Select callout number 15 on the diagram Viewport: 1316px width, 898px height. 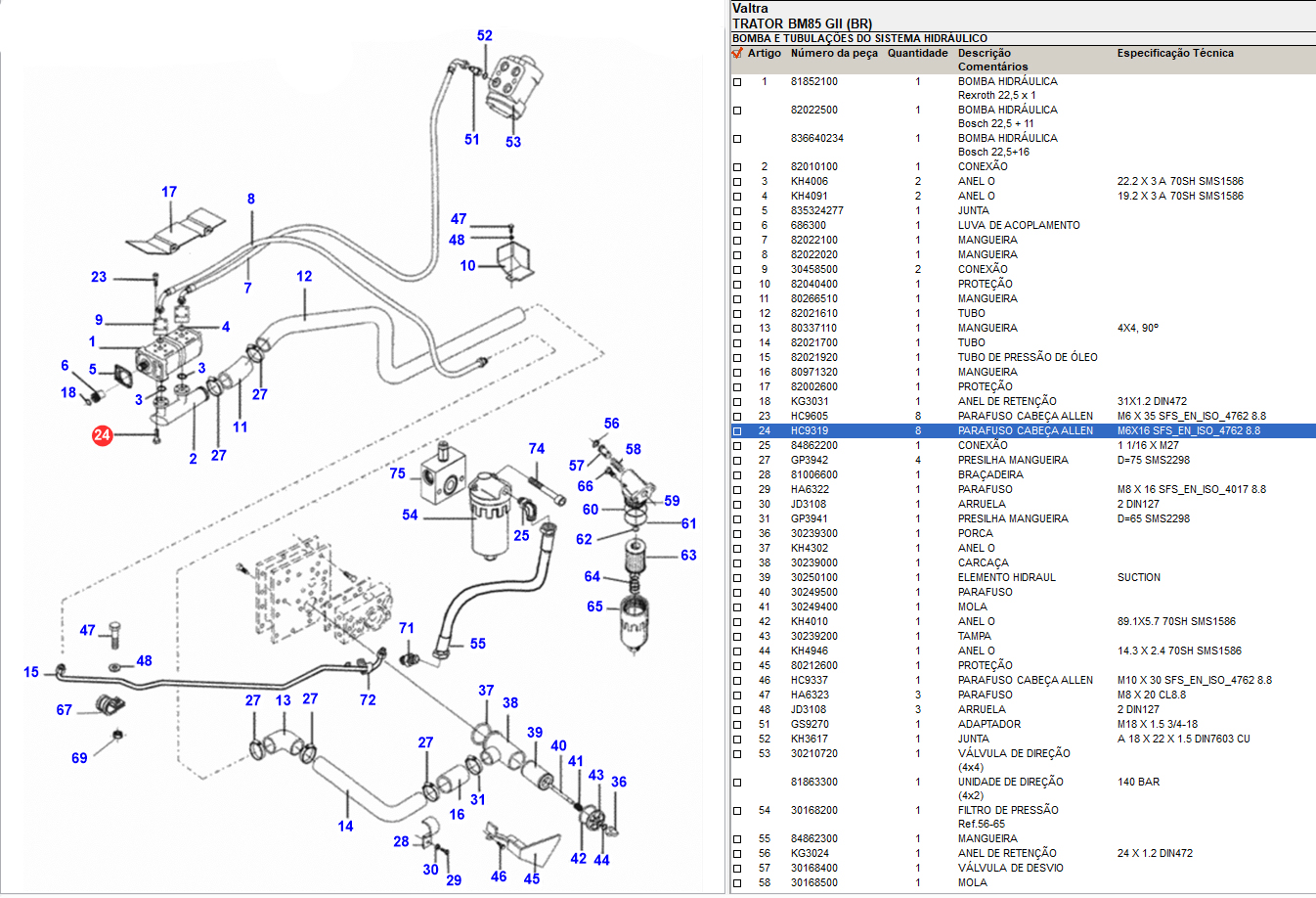(x=31, y=672)
